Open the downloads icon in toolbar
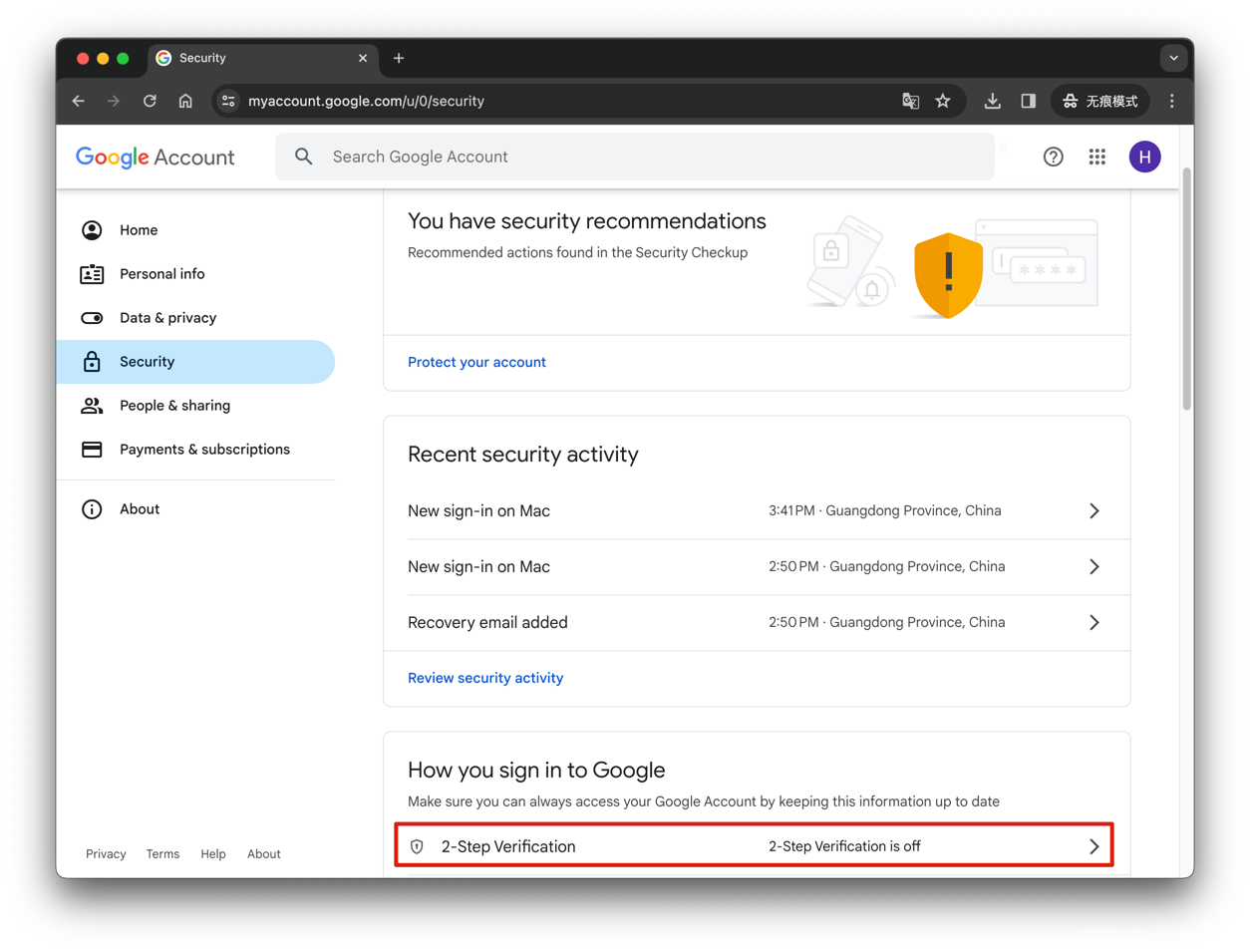 tap(992, 101)
